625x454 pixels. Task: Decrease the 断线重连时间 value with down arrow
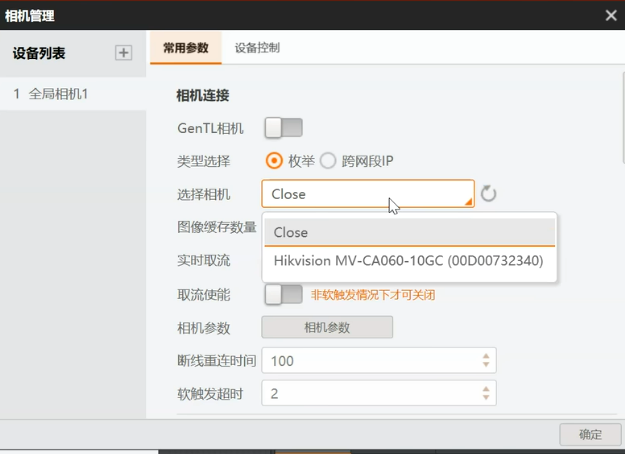[486, 365]
